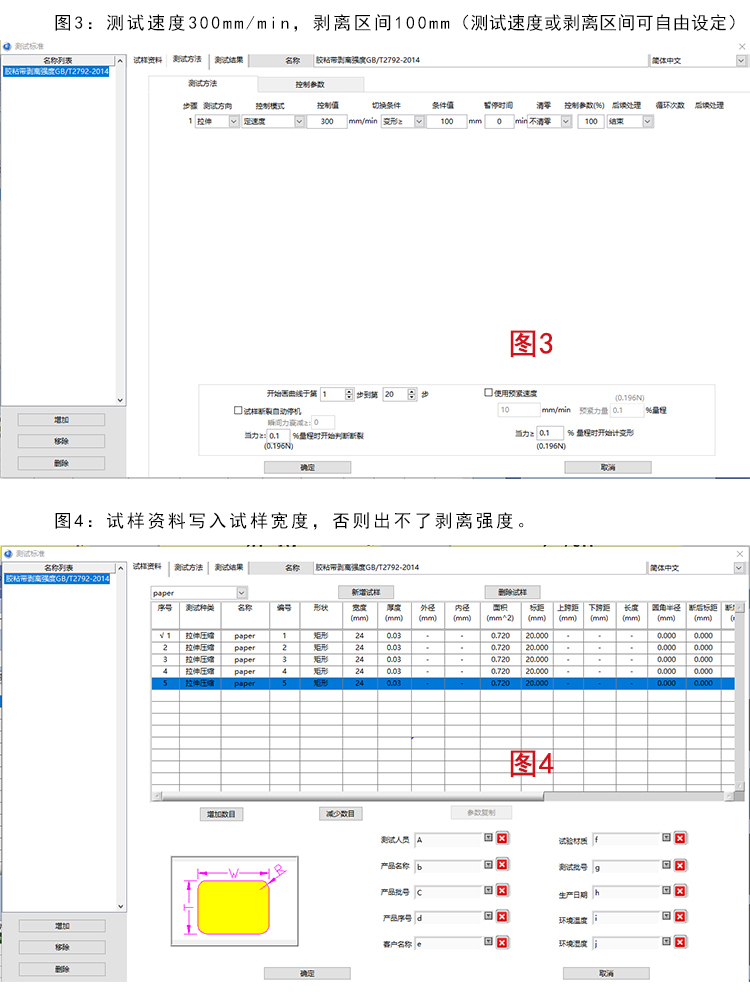Click red X icon next to 客户名称 field
The width and height of the screenshot is (750, 993).
point(502,942)
